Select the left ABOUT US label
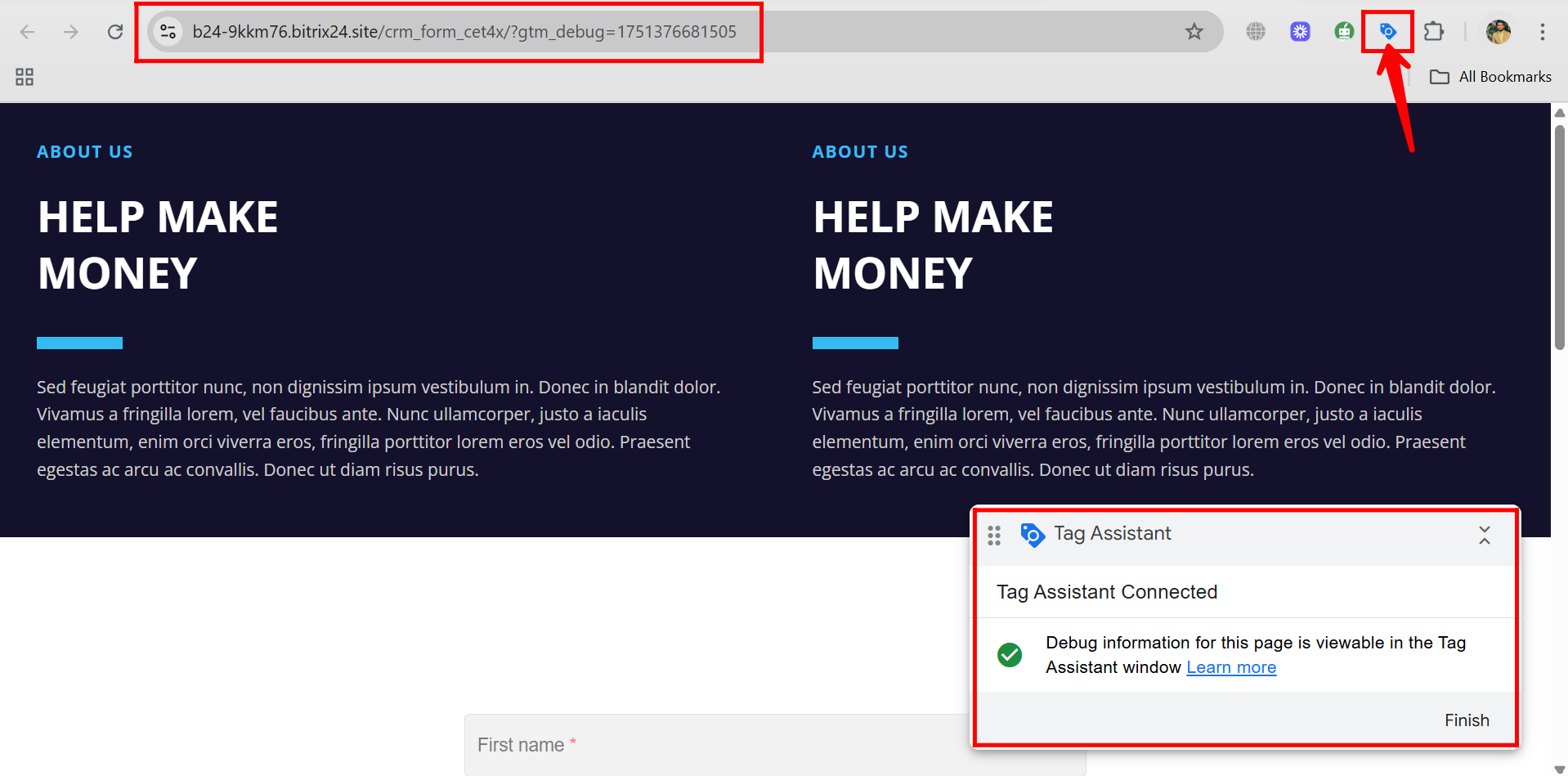 85,152
